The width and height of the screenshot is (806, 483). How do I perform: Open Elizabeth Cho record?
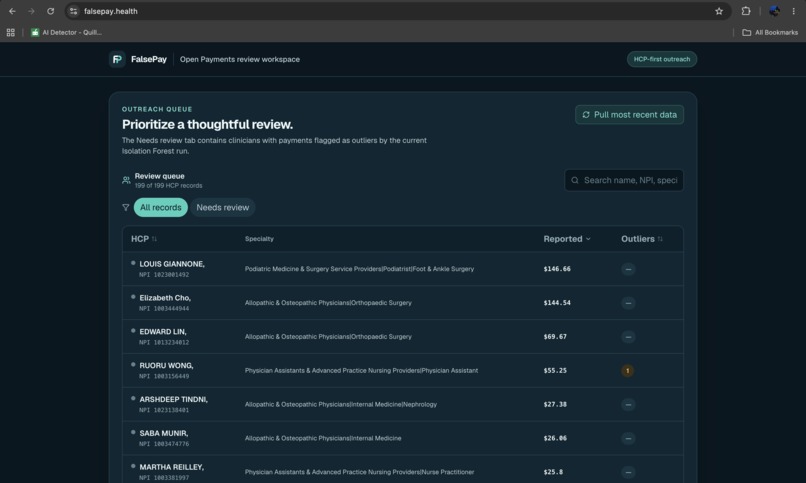(x=402, y=303)
